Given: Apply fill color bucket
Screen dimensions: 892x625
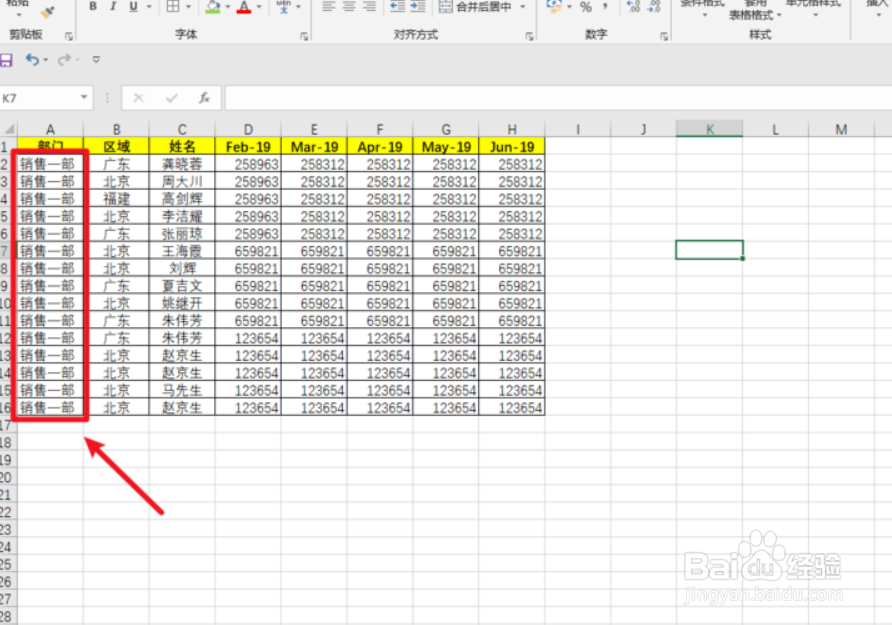Looking at the screenshot, I should pyautogui.click(x=213, y=6).
